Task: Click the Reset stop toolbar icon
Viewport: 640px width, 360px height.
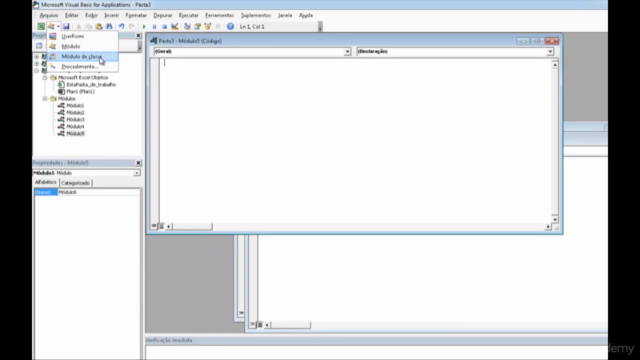Action: [x=164, y=27]
